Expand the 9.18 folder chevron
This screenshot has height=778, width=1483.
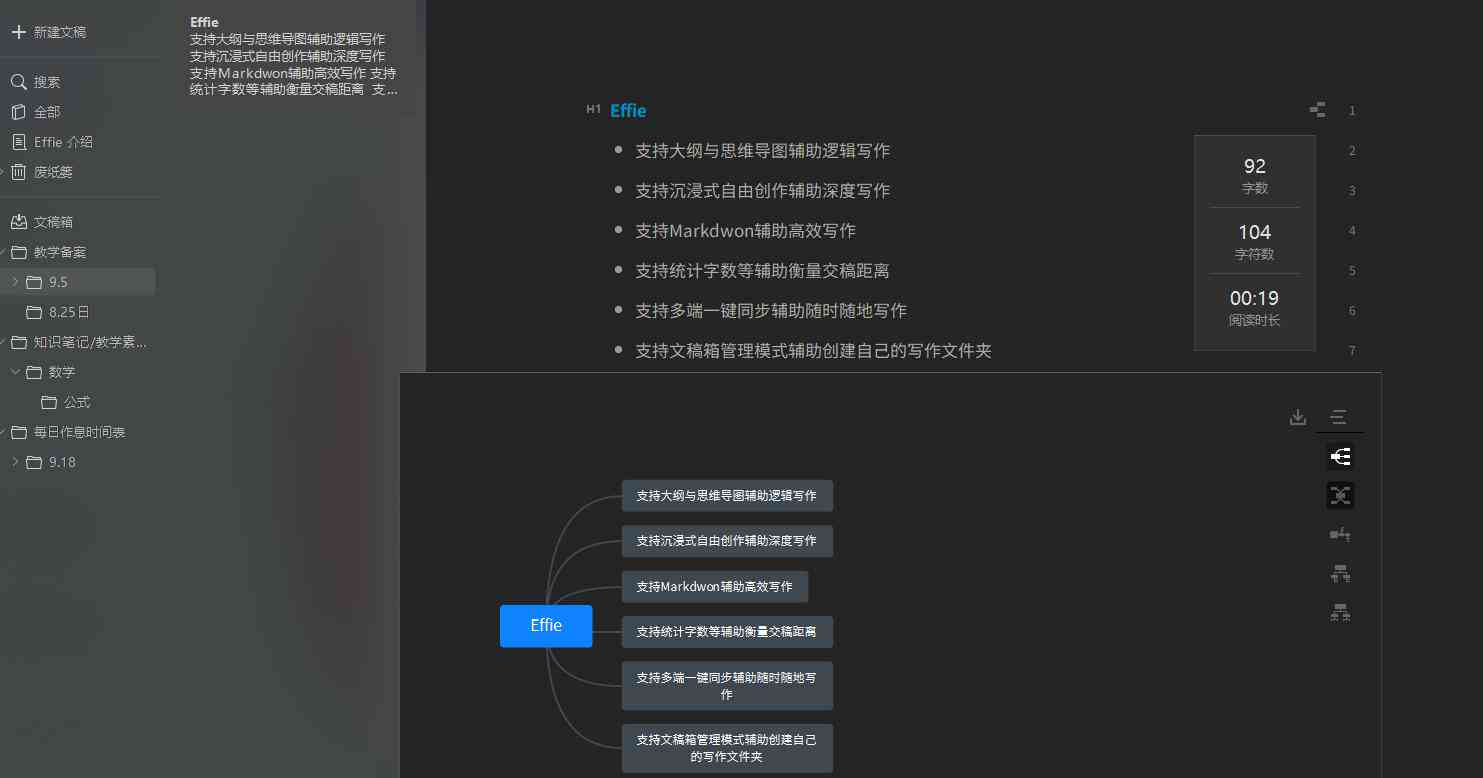click(x=15, y=462)
